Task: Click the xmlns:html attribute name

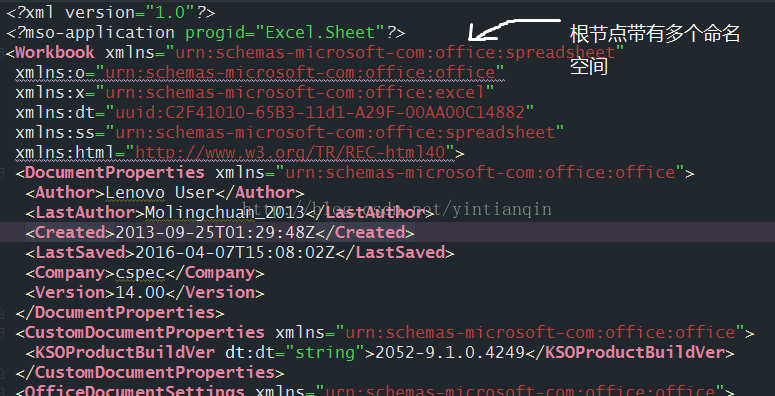Action: click(x=65, y=153)
